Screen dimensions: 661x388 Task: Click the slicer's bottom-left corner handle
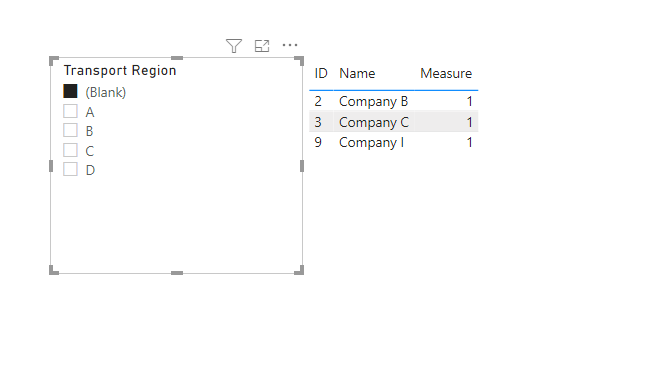point(54,270)
